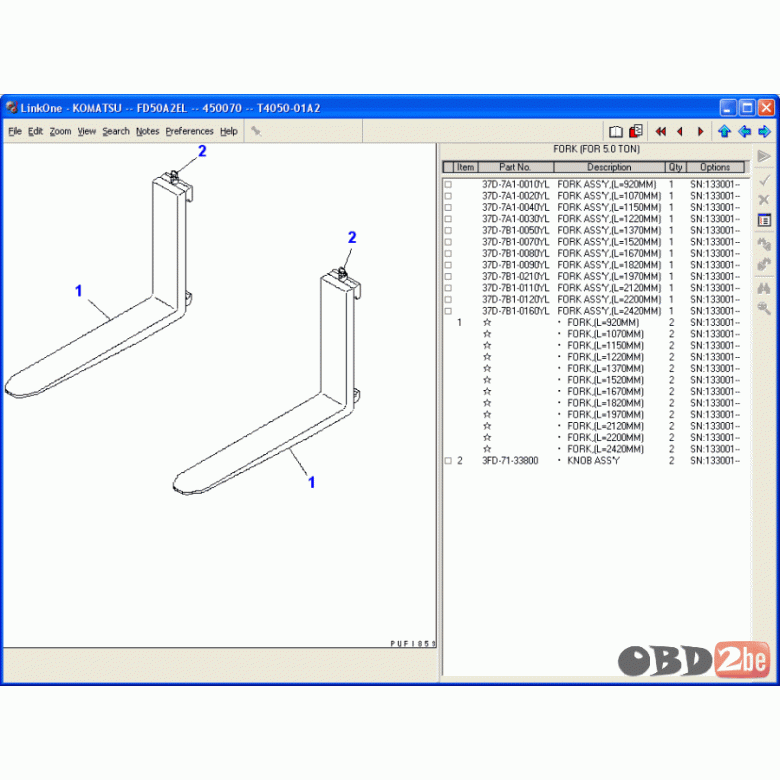Open the Search menu
Viewport: 780px width, 780px height.
(x=116, y=131)
